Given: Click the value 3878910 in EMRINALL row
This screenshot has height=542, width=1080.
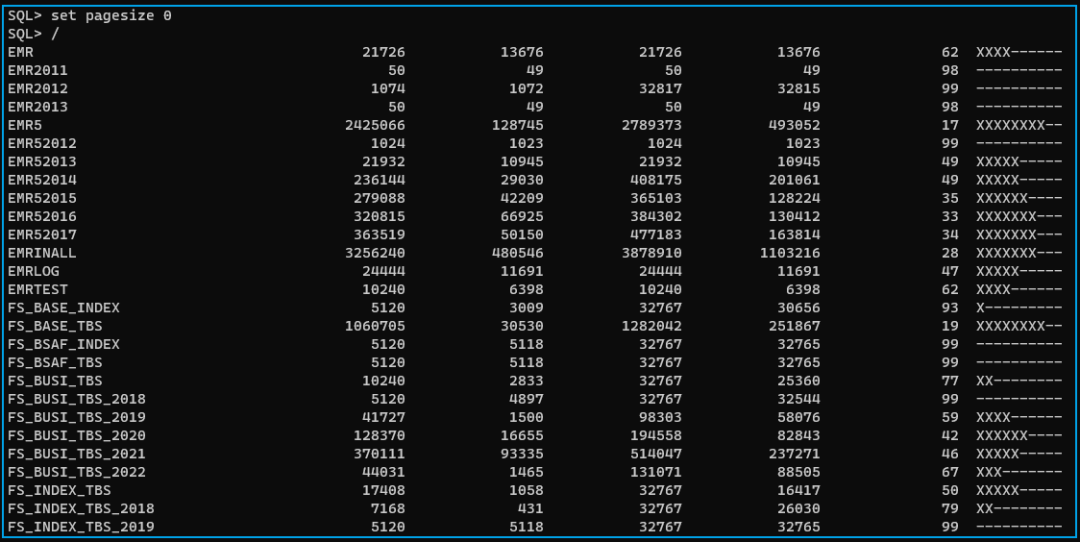Looking at the screenshot, I should (652, 253).
